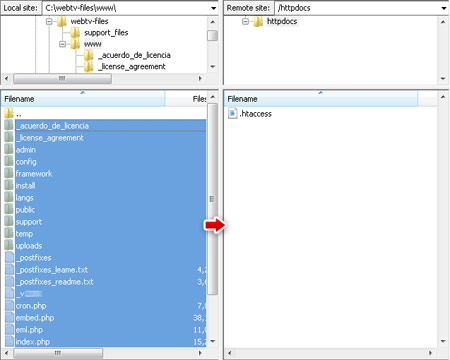Select the langs folder row
This screenshot has height=360, width=450.
click(x=104, y=198)
